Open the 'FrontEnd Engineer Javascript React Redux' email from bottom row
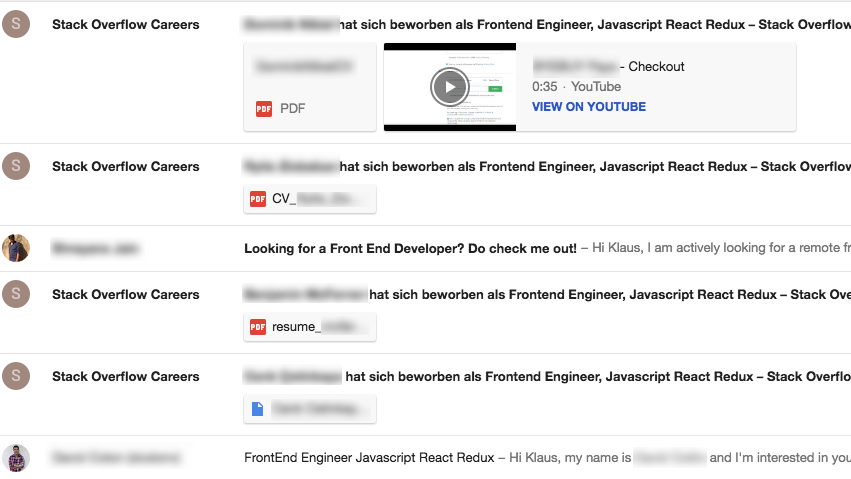Image resolution: width=851 pixels, height=479 pixels. point(369,458)
